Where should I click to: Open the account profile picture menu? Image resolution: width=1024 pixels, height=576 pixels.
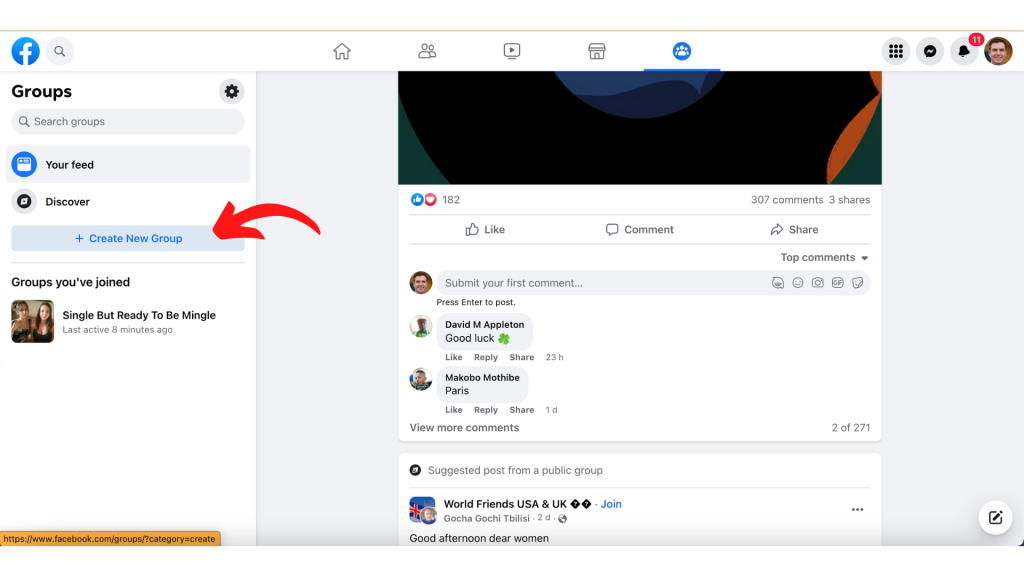click(998, 51)
